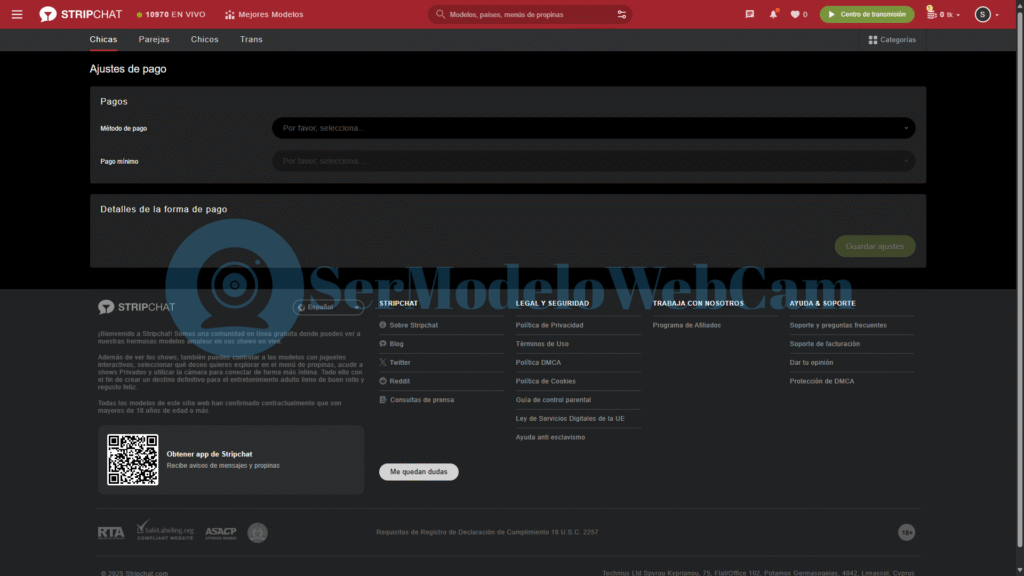Open Protección de DMCA link
The image size is (1024, 576).
point(822,381)
